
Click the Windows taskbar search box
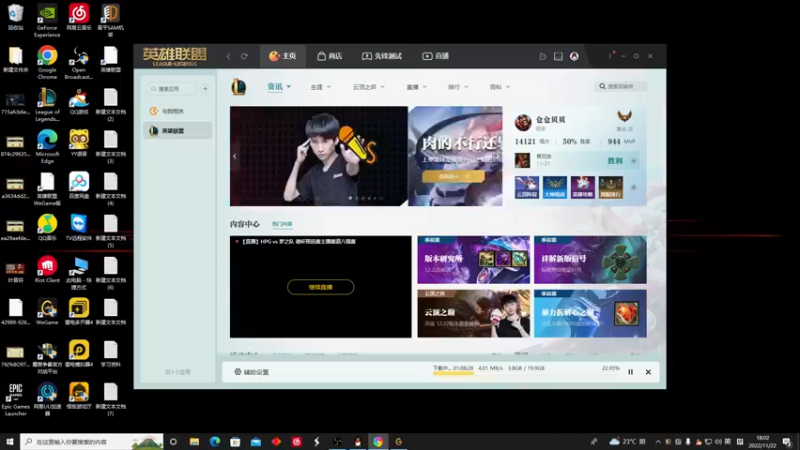click(92, 441)
